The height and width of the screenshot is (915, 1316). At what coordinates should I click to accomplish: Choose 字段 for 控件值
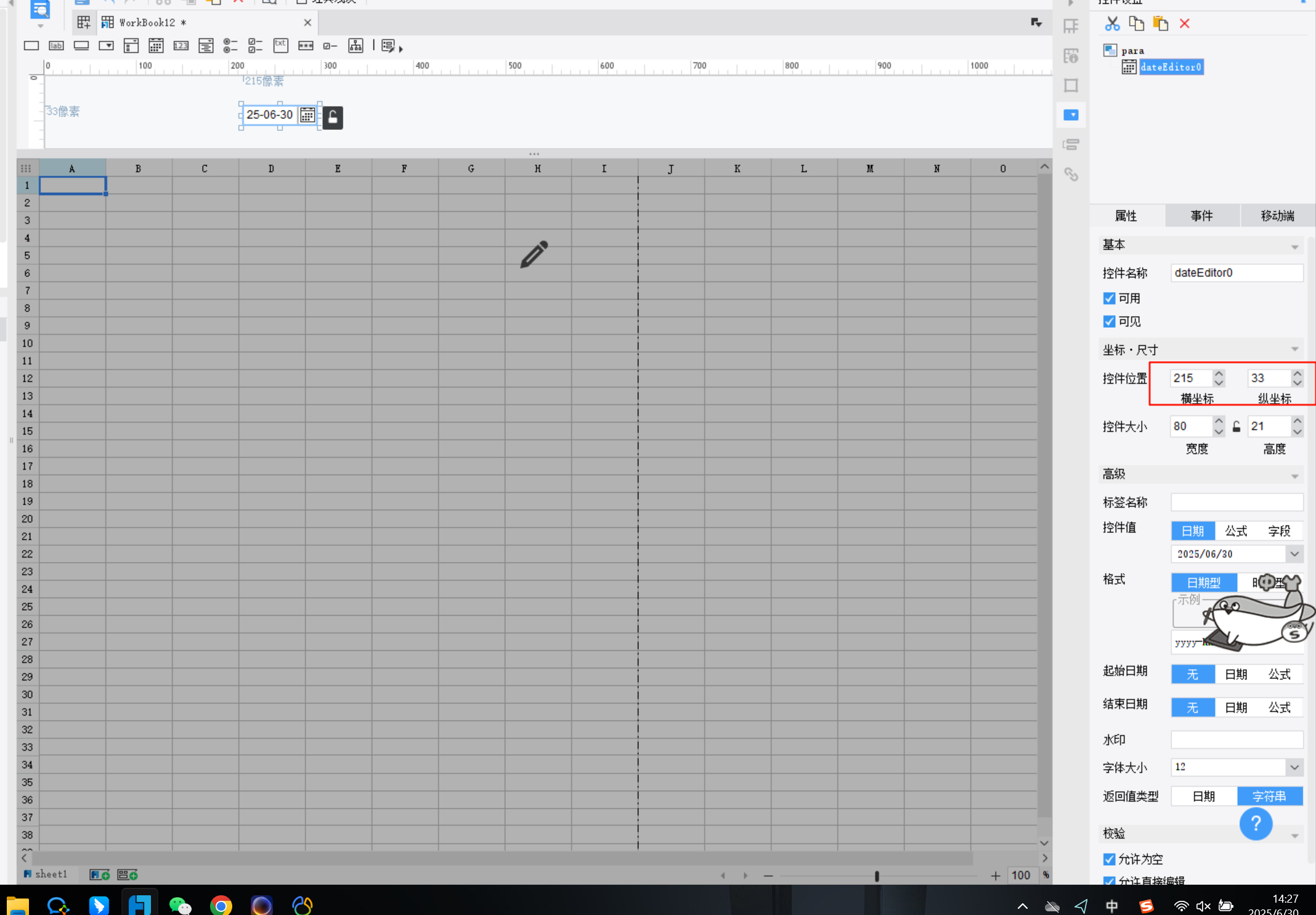(x=1280, y=531)
